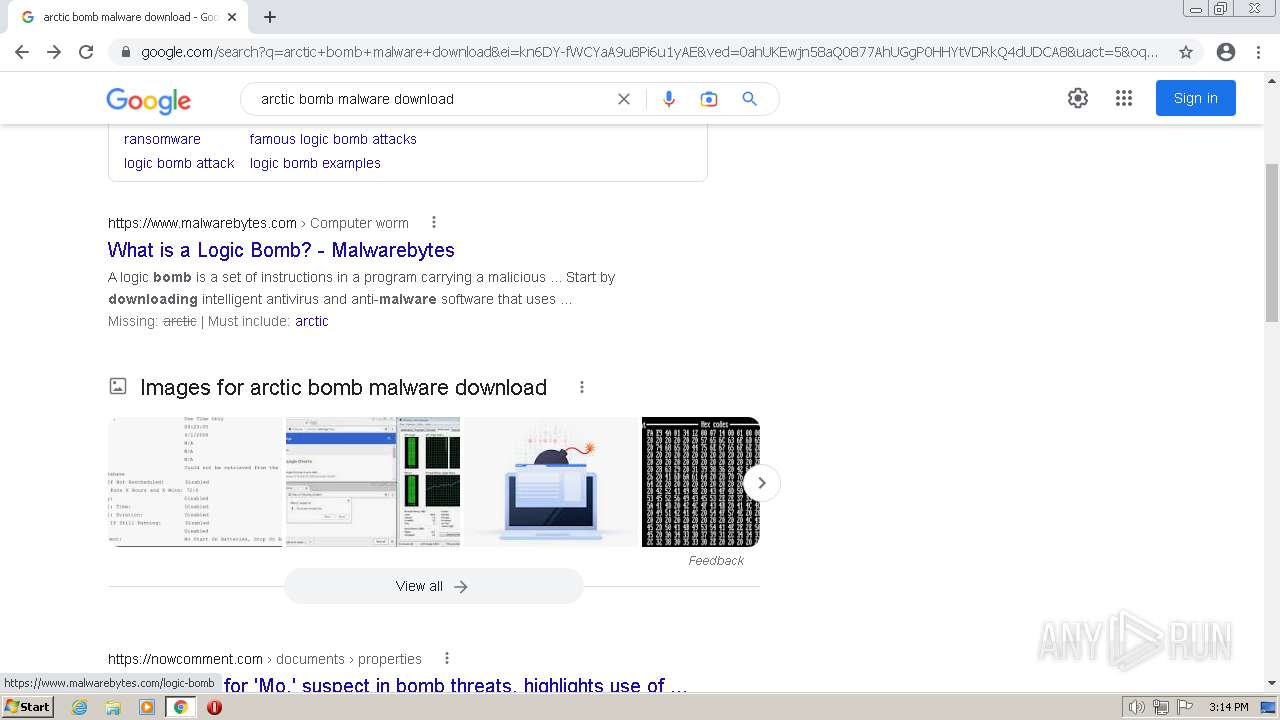
Task: Open Google quick settings gear
Action: 1077,98
